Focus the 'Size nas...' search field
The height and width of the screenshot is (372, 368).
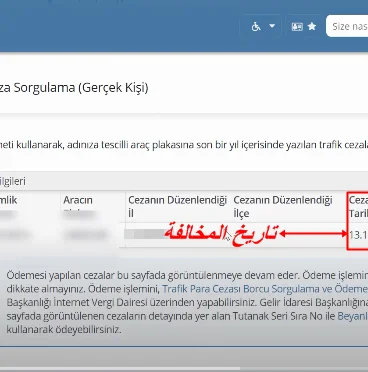point(347,26)
